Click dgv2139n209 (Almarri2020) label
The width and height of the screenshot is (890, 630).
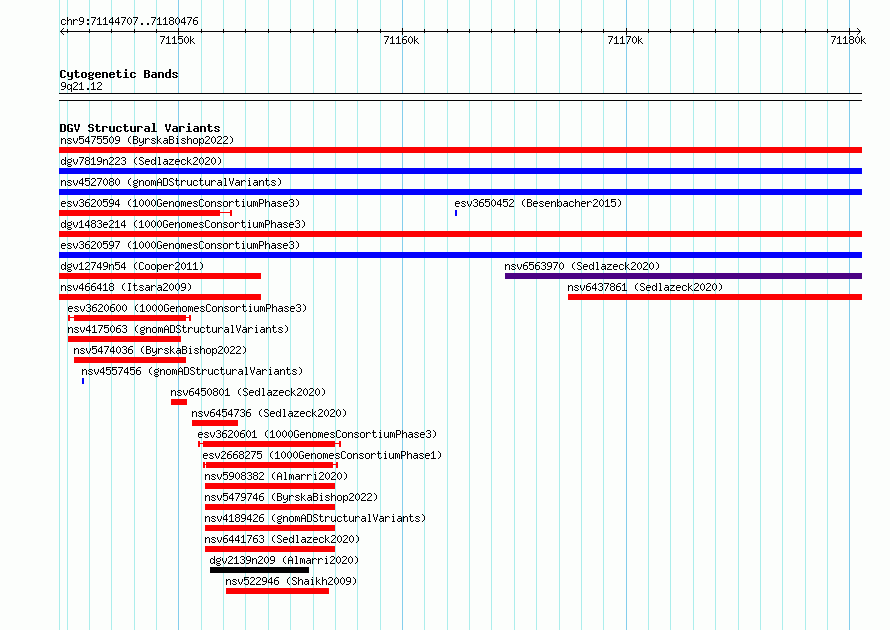click(284, 560)
